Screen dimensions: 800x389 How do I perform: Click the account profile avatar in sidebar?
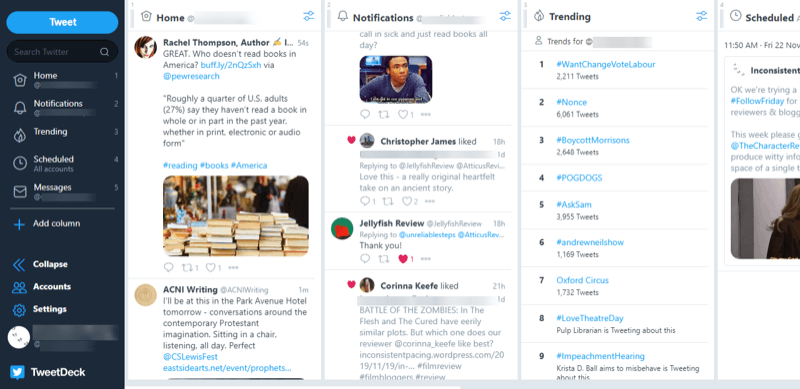[19, 337]
